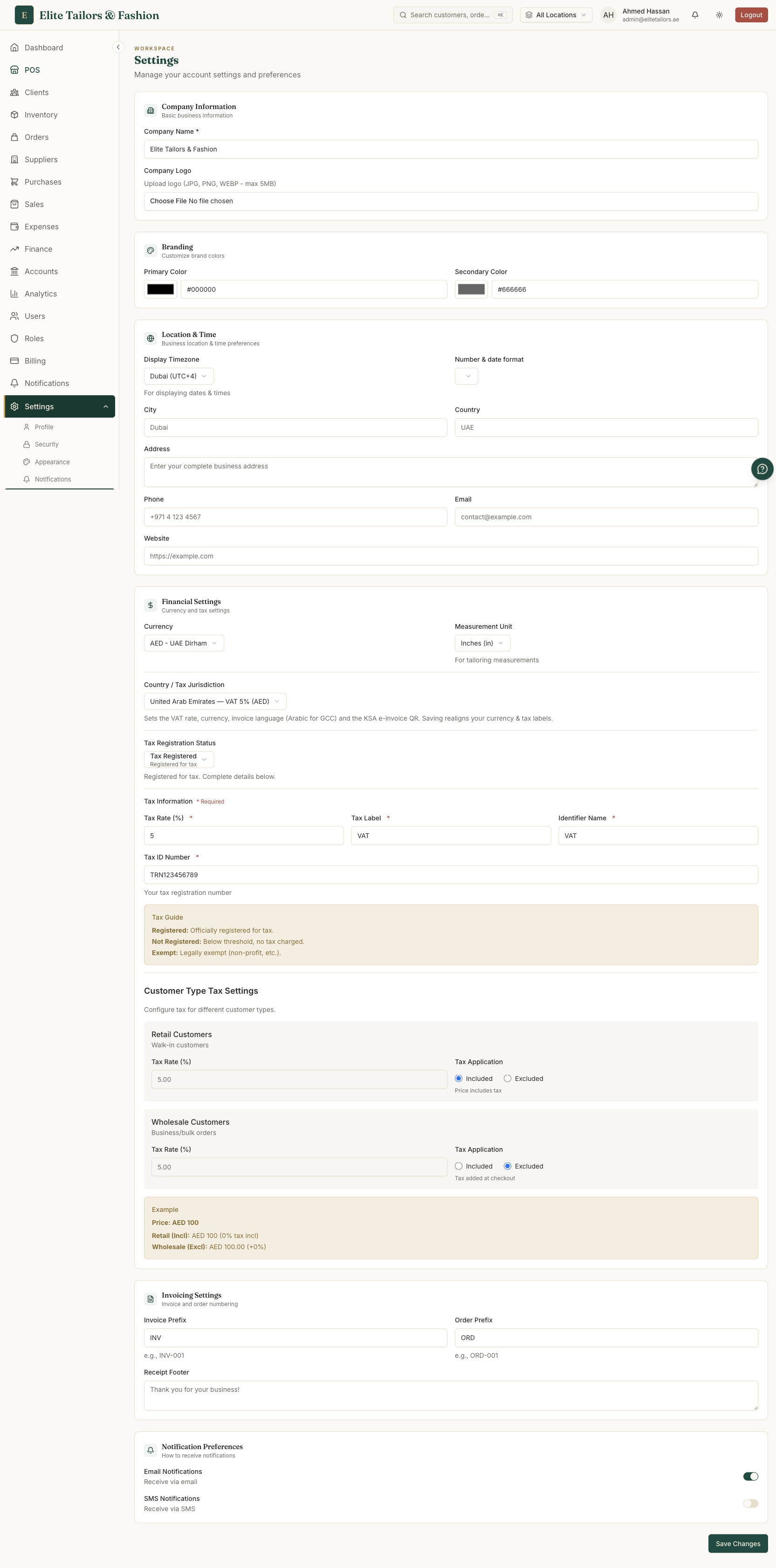The width and height of the screenshot is (776, 1568).
Task: Click the Clients people icon
Action: (14, 92)
